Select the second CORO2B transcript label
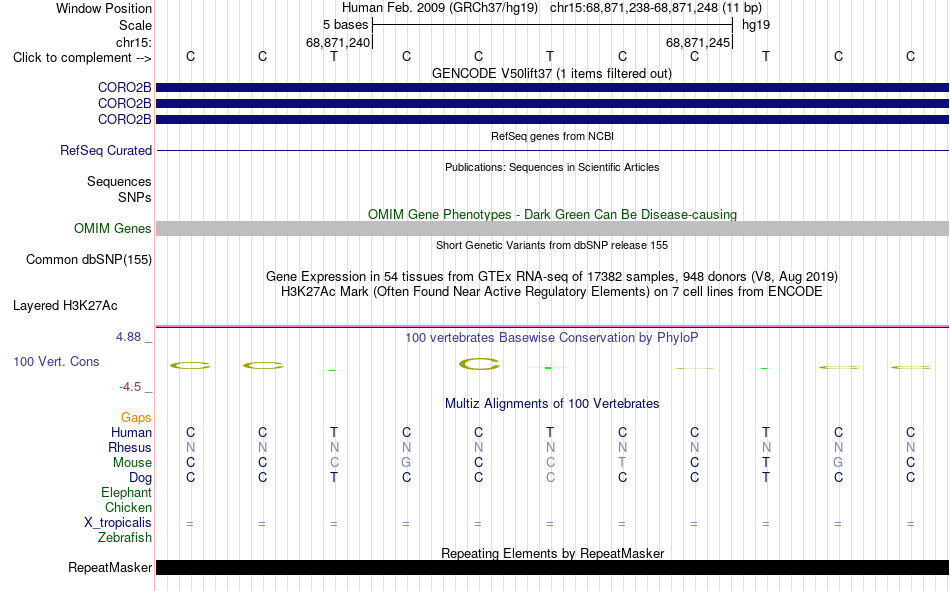Image resolution: width=950 pixels, height=591 pixels. coord(124,104)
